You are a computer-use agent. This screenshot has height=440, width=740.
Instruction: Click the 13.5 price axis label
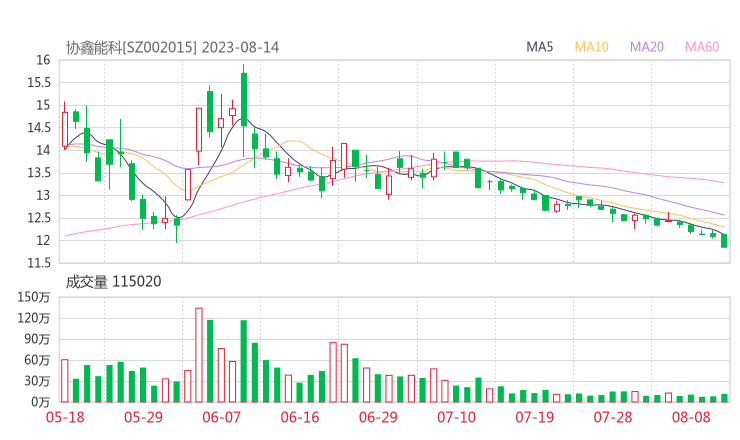(39, 173)
